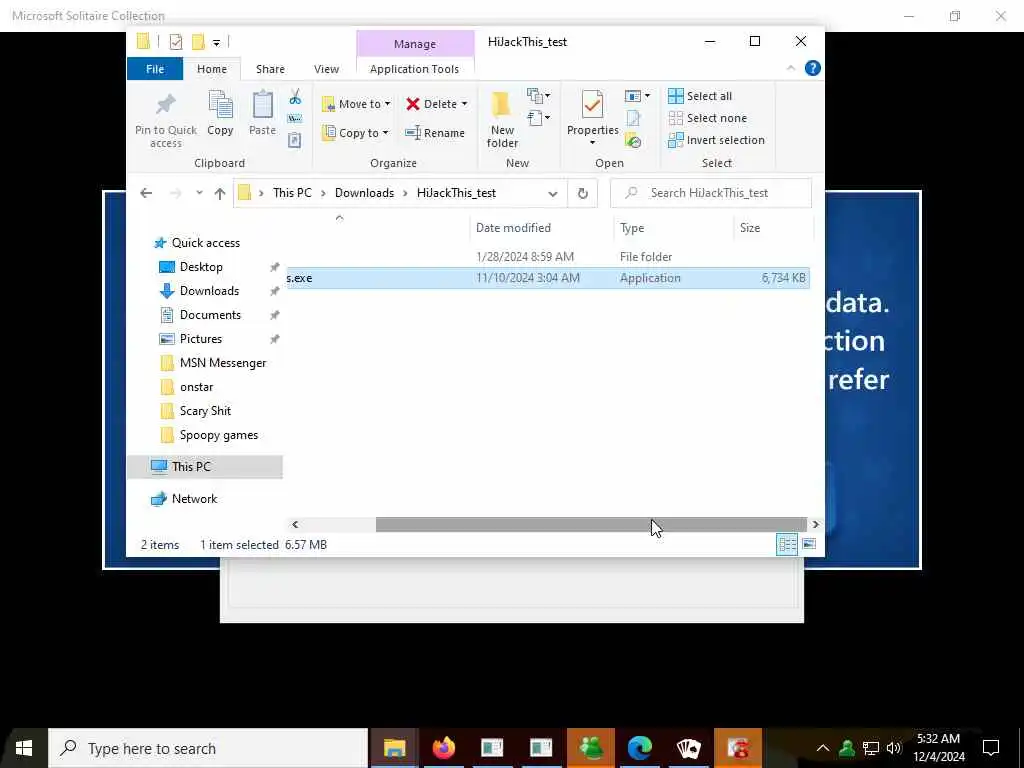Open the Move to dropdown
Screen dimensions: 1024x768
[356, 104]
